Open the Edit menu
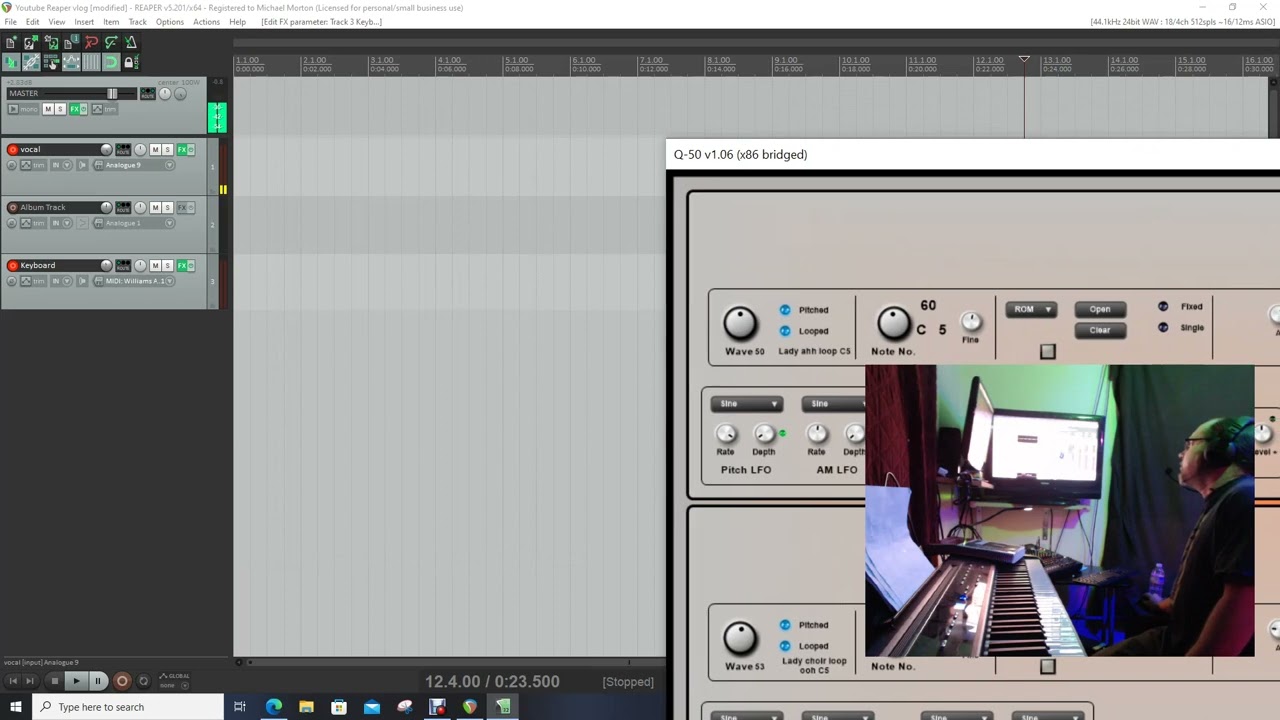 click(x=33, y=22)
